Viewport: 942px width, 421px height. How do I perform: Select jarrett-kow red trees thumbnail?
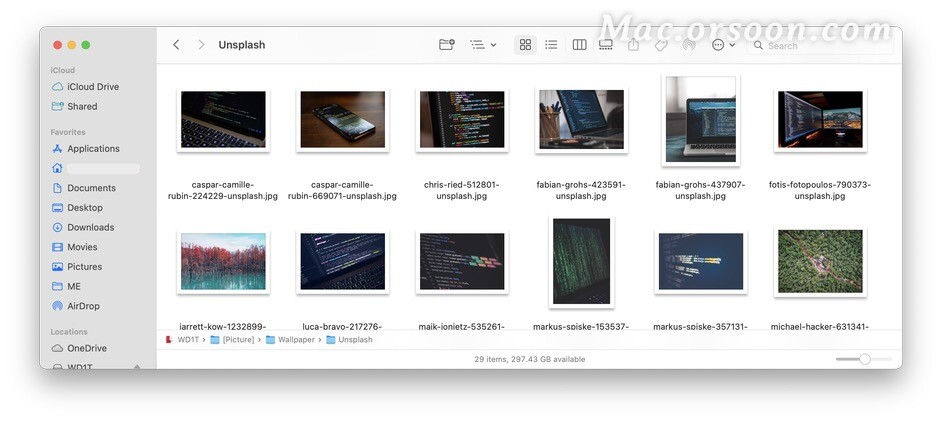[223, 261]
